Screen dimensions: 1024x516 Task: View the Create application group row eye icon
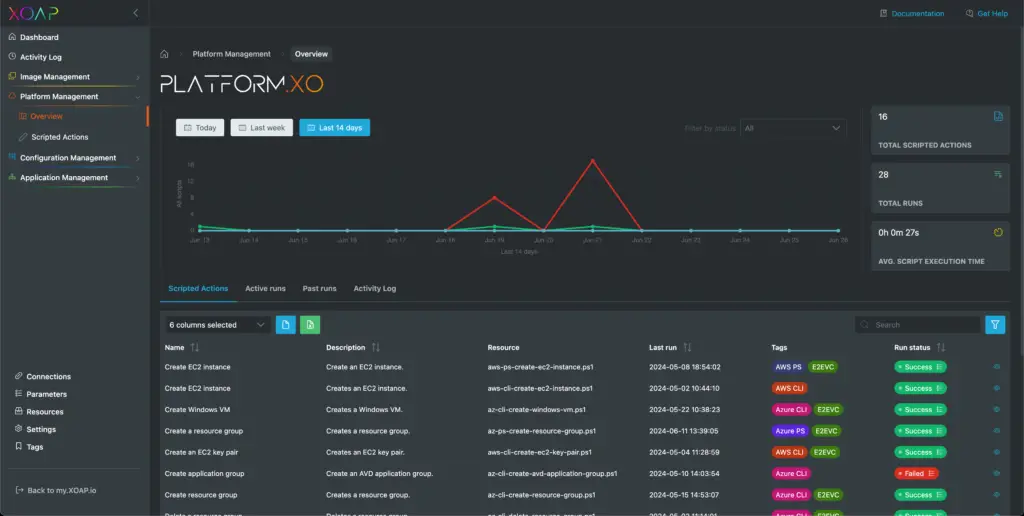[997, 474]
